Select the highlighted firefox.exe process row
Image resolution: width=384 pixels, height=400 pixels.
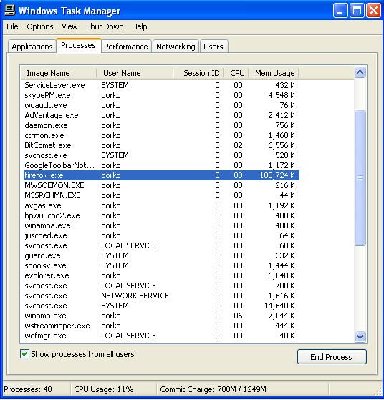pyautogui.click(x=160, y=175)
